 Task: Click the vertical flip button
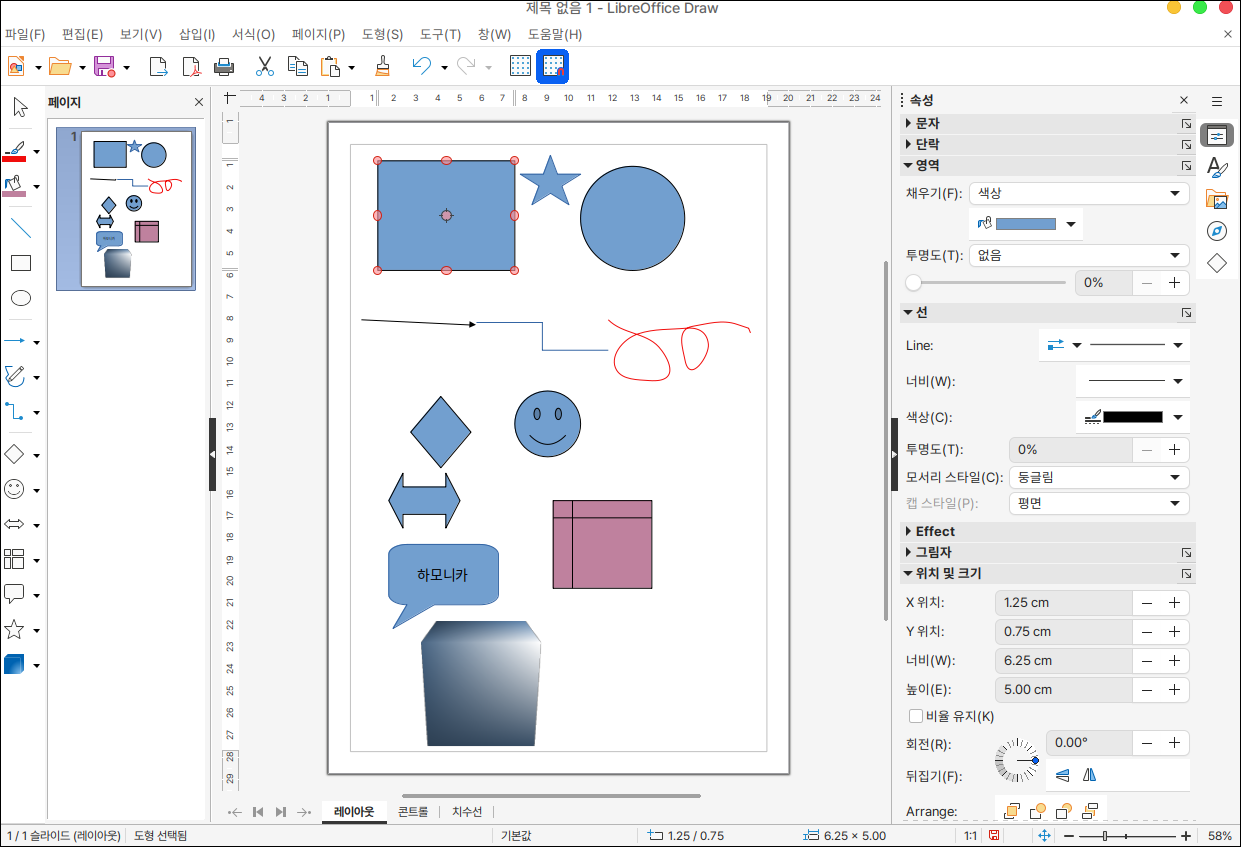coord(1062,774)
